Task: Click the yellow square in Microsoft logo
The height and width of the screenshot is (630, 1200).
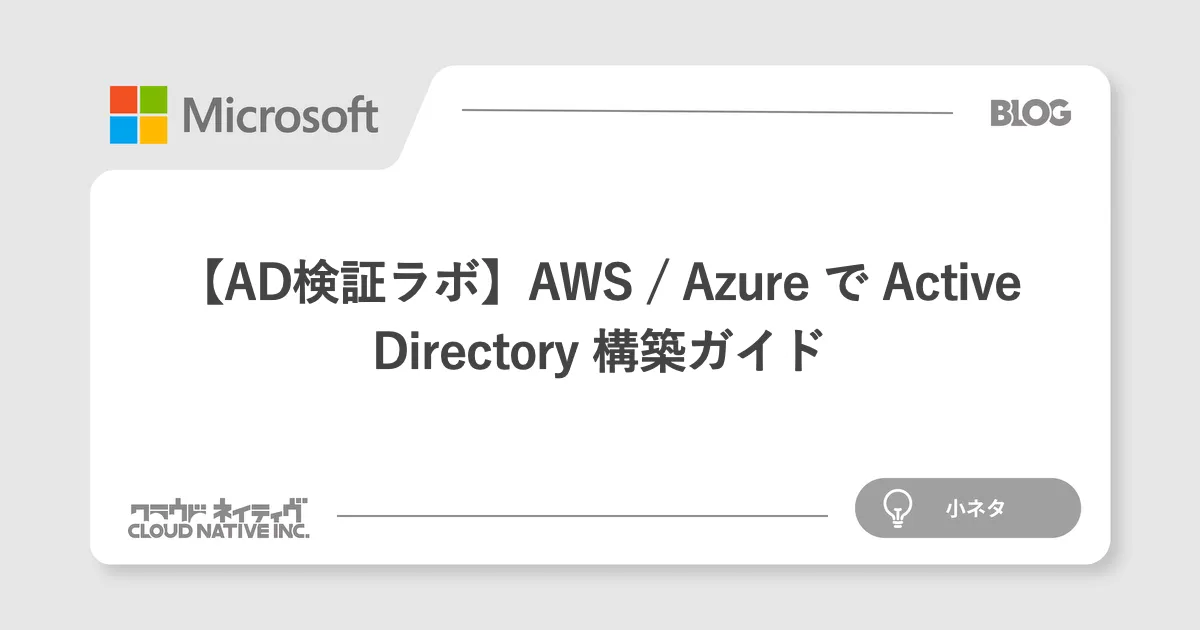Action: [x=153, y=130]
